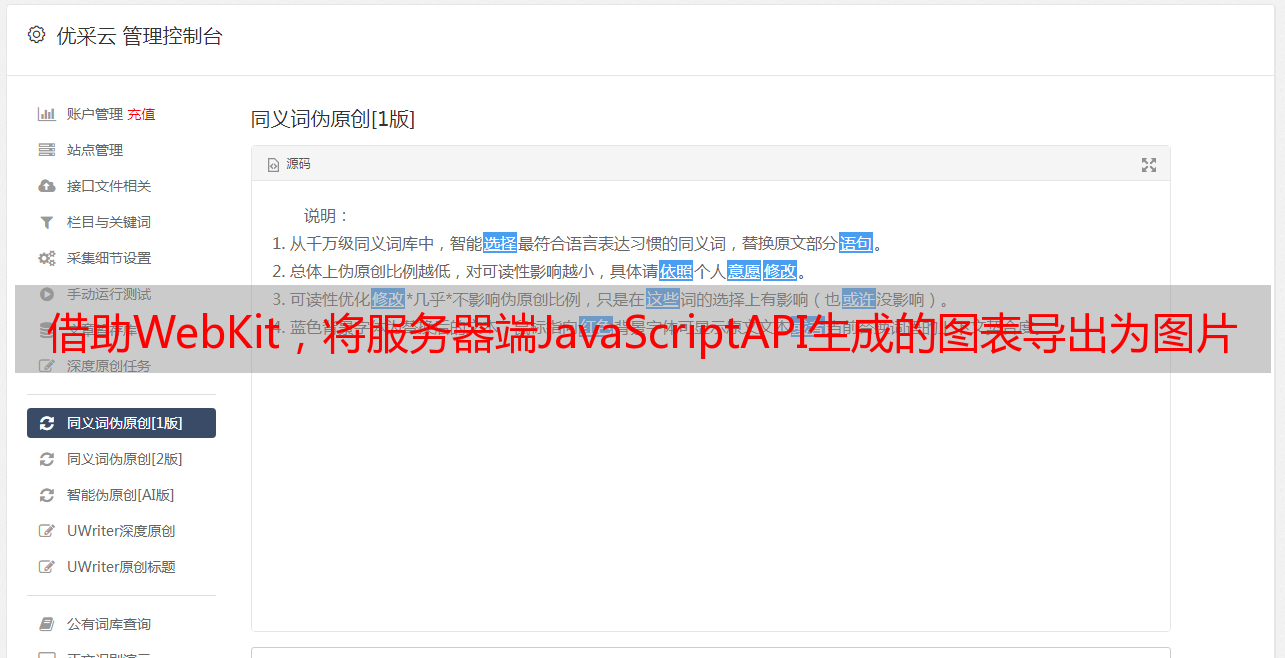This screenshot has height=658, width=1285.
Task: Click the 说明： text in editor
Action: click(327, 215)
